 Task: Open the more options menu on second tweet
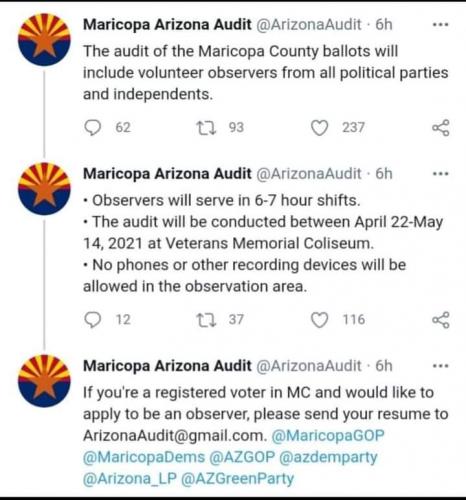440,174
